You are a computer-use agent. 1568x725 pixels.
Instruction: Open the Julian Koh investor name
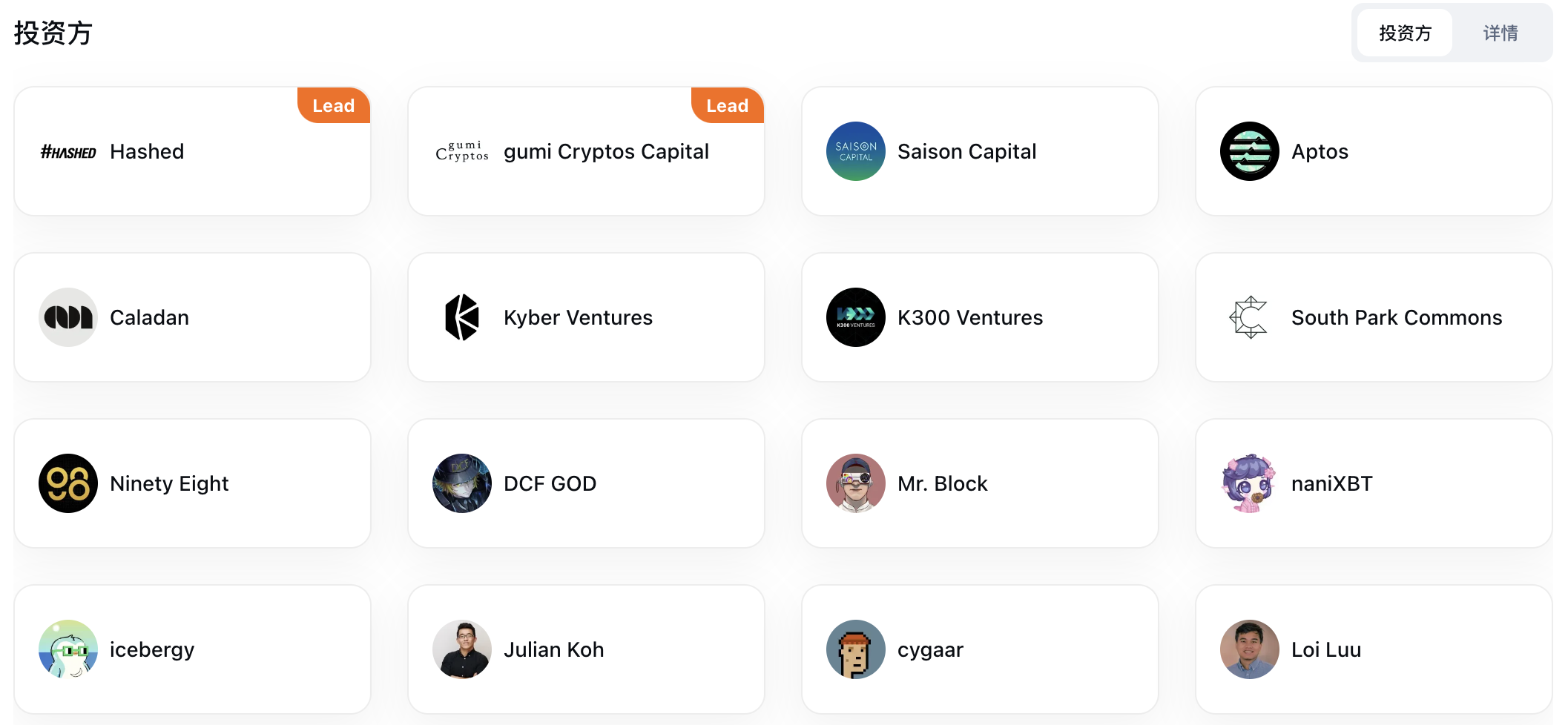(553, 649)
